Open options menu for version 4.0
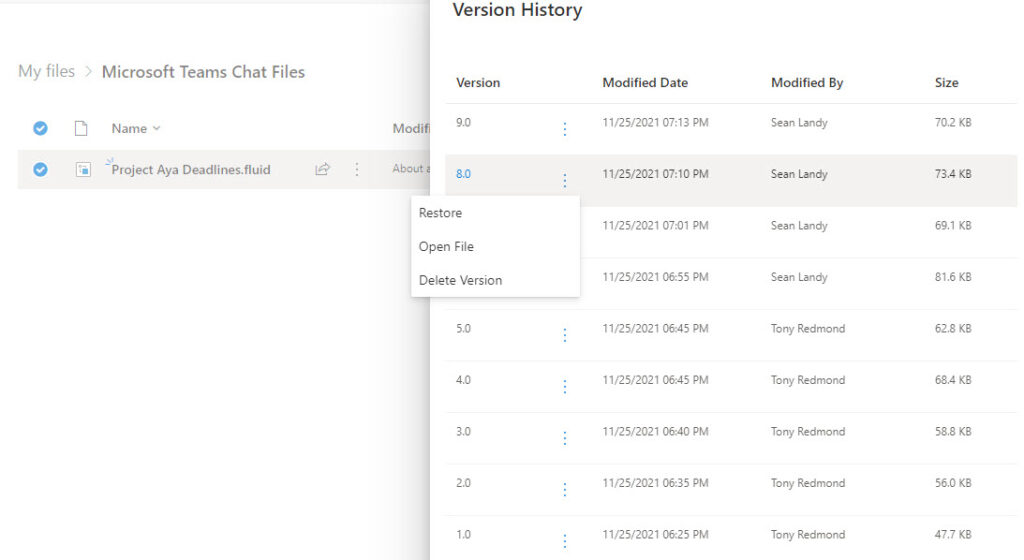This screenshot has height=560, width=1024. tap(565, 387)
